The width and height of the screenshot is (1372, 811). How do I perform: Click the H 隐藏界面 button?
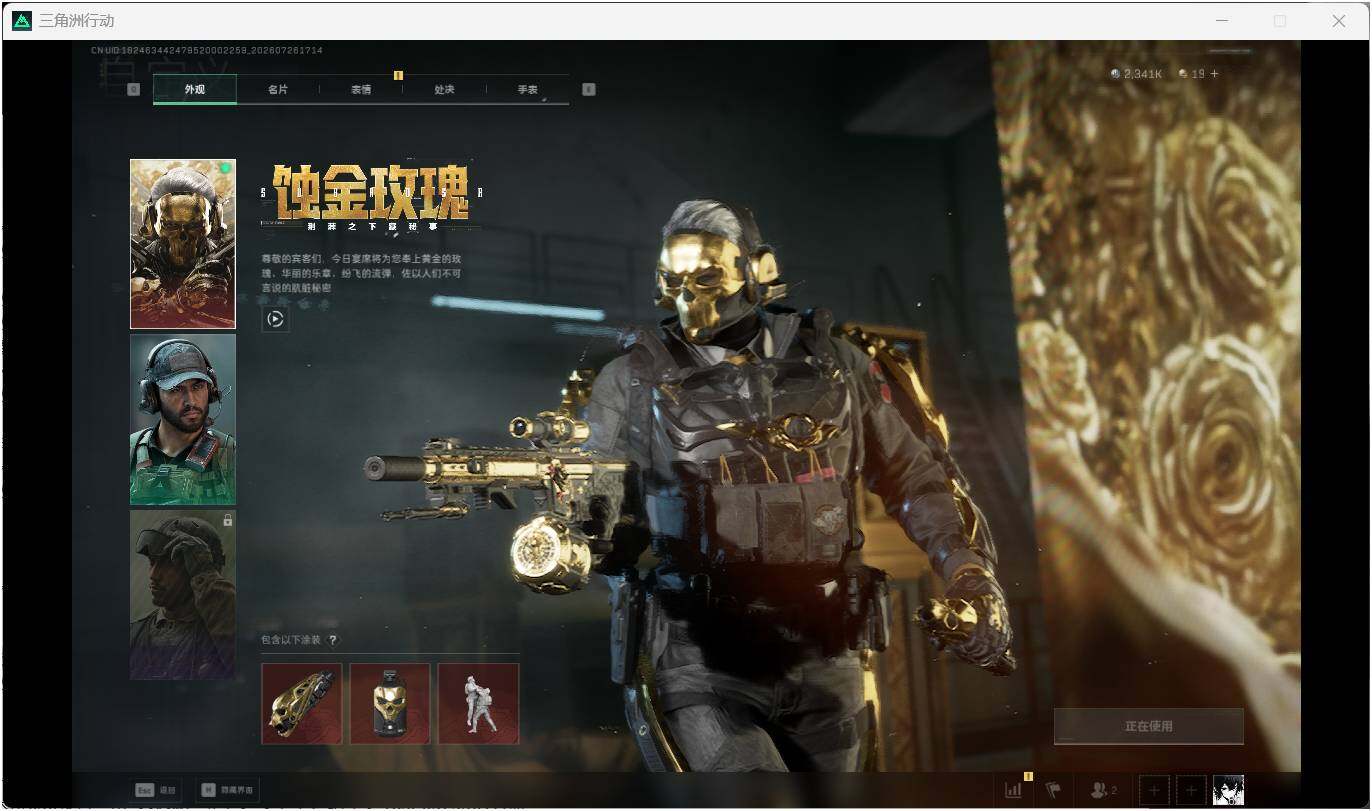(x=229, y=790)
